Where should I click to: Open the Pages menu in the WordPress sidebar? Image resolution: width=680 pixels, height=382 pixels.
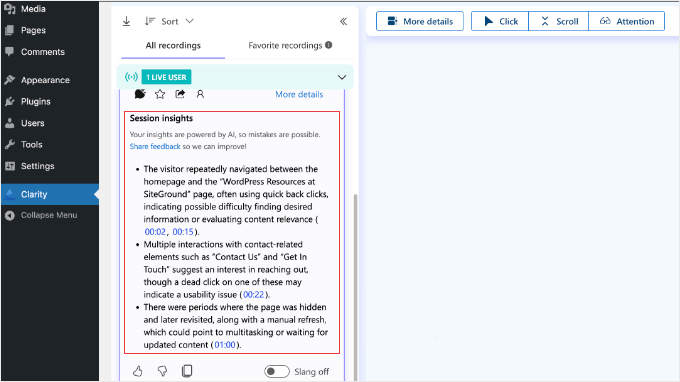tap(50, 30)
